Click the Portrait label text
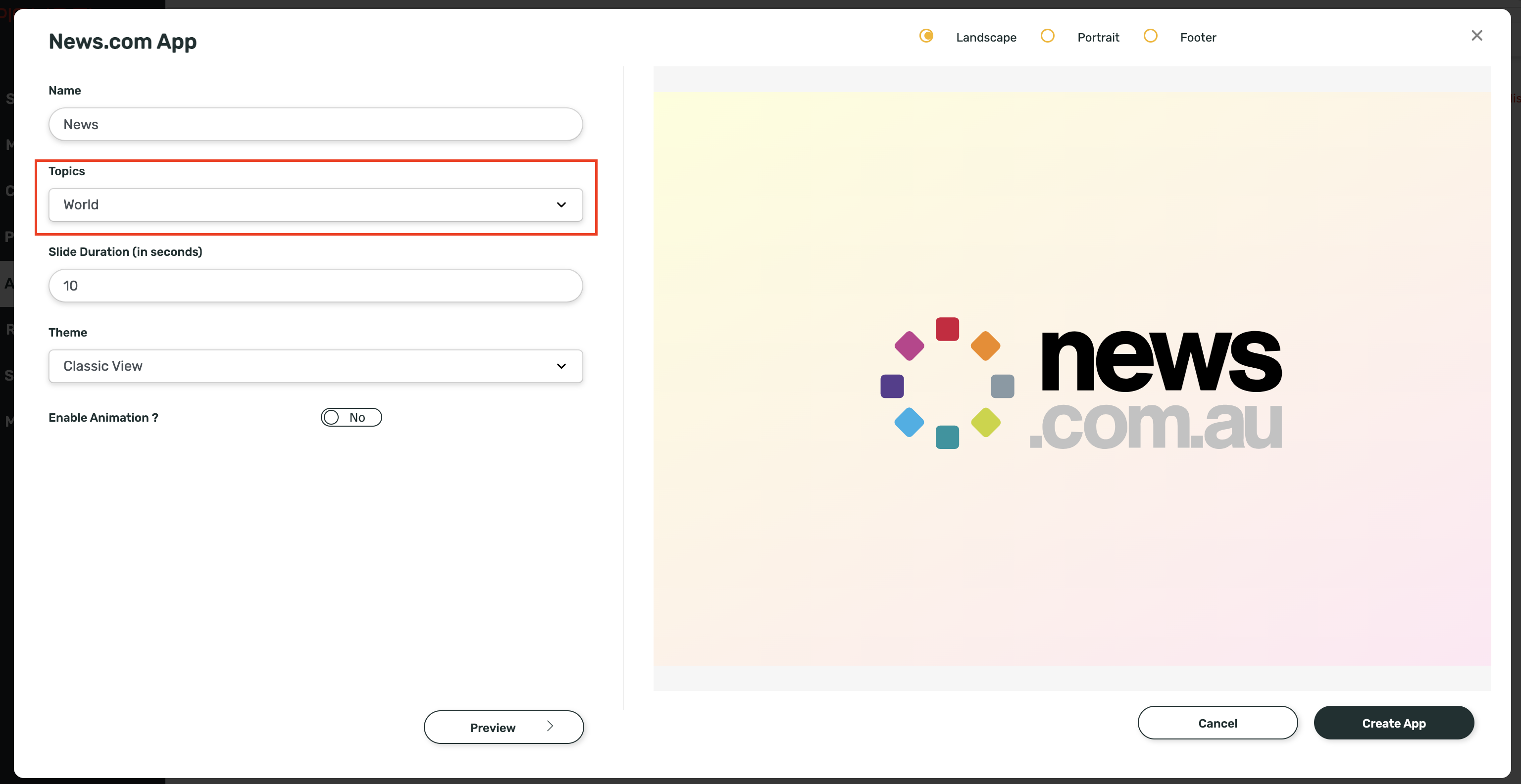The width and height of the screenshot is (1521, 784). click(x=1098, y=37)
